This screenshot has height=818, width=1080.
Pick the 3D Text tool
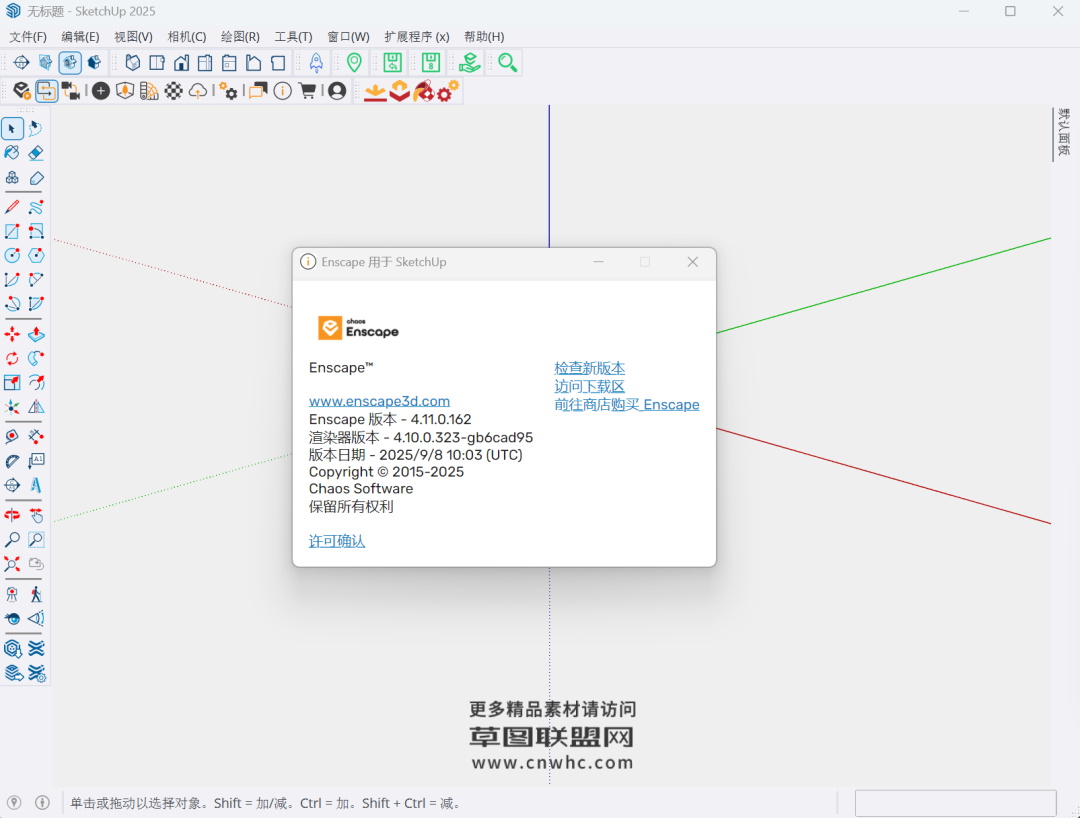[36, 485]
